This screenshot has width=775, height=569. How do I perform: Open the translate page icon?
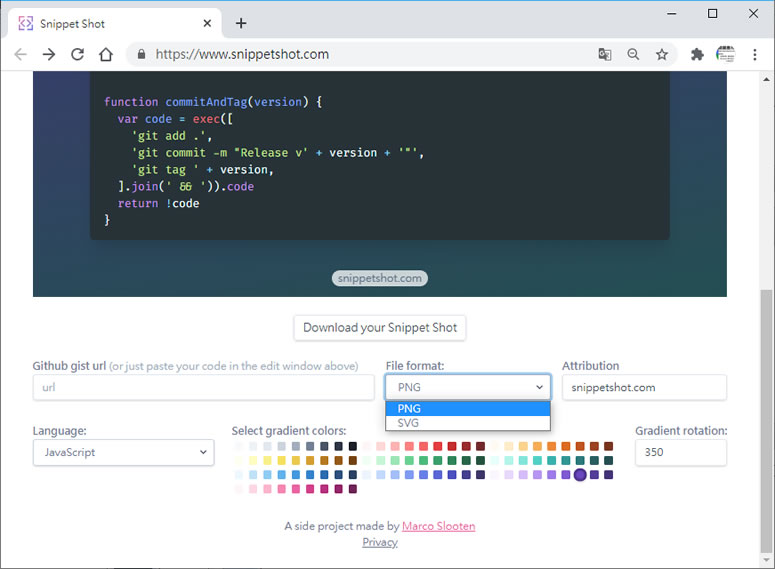[604, 54]
